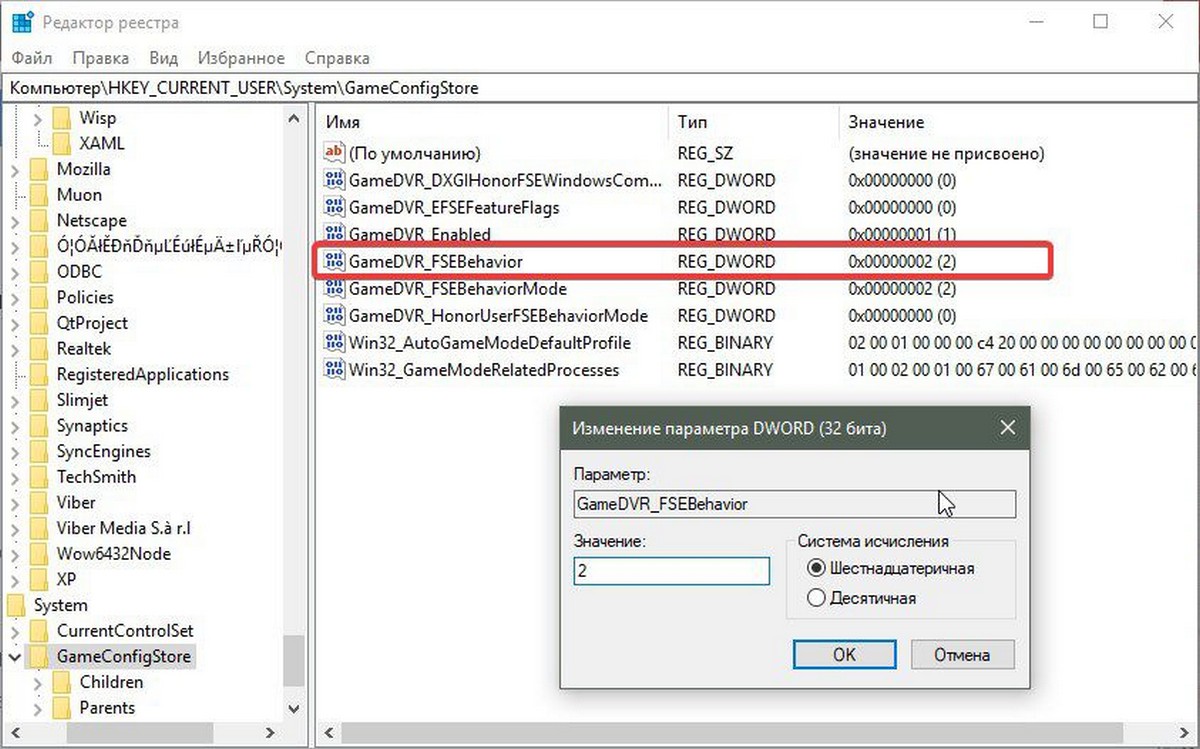Expand the Children subkey
This screenshot has height=749, width=1200.
(x=38, y=683)
